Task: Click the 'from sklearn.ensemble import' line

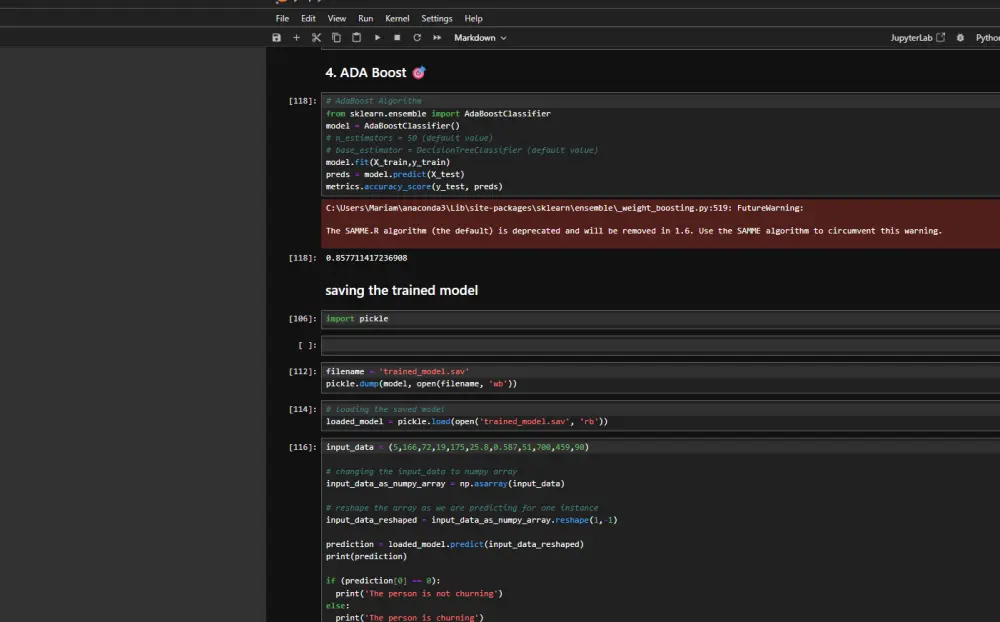Action: 438,114
